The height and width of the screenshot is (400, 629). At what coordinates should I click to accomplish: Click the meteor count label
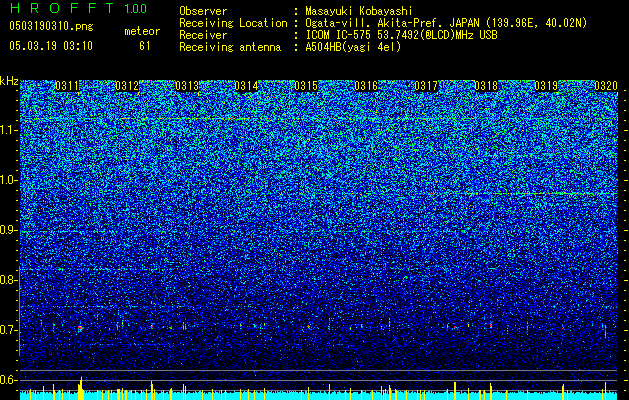(x=142, y=31)
